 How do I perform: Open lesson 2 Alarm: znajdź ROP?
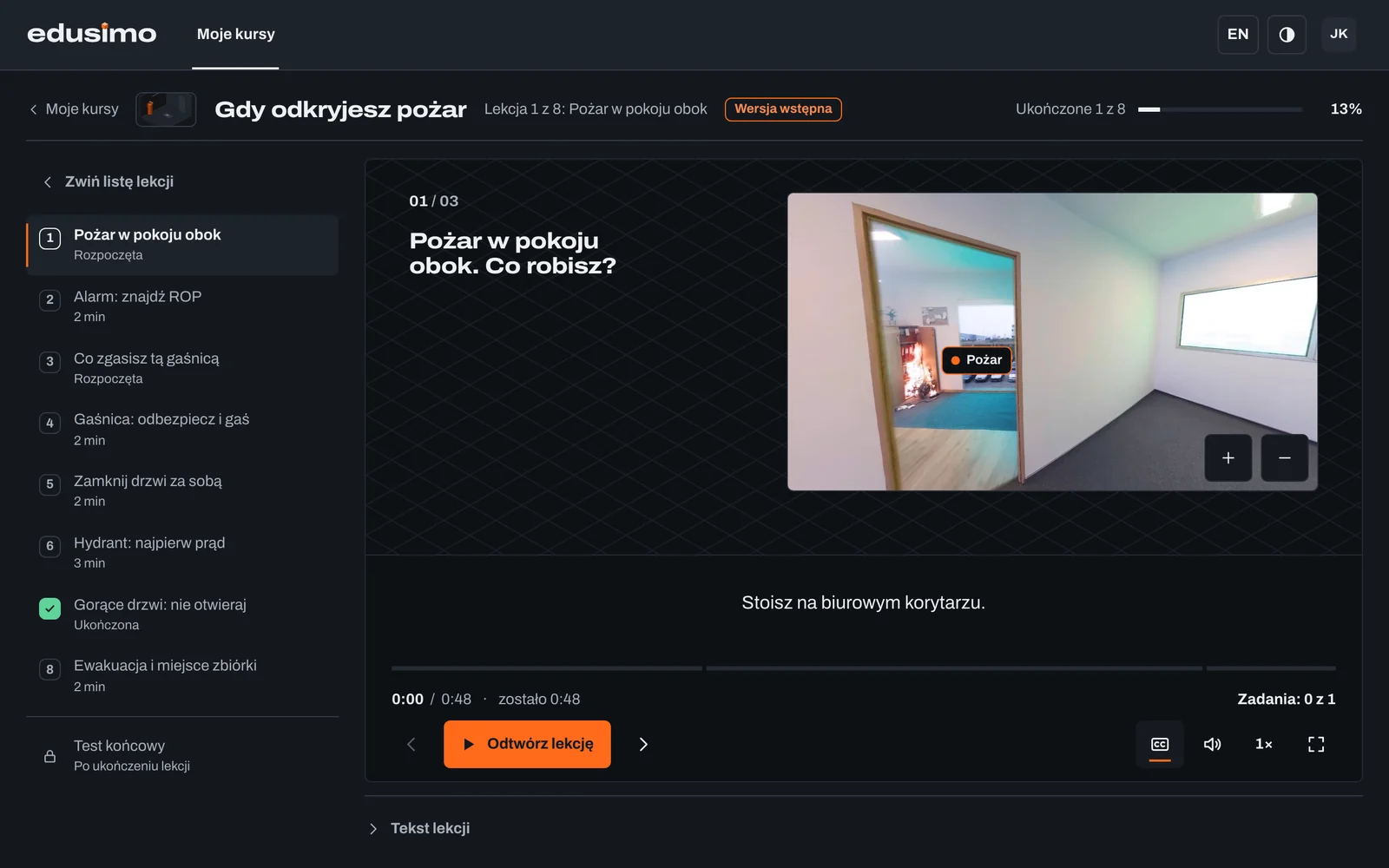[x=182, y=306]
